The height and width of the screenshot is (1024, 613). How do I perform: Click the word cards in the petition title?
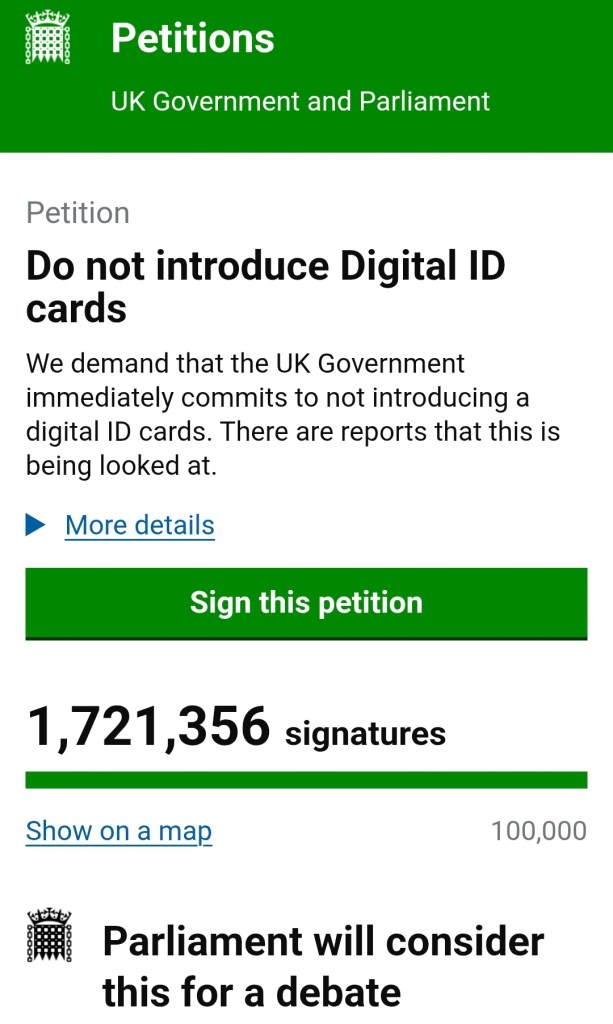(76, 309)
